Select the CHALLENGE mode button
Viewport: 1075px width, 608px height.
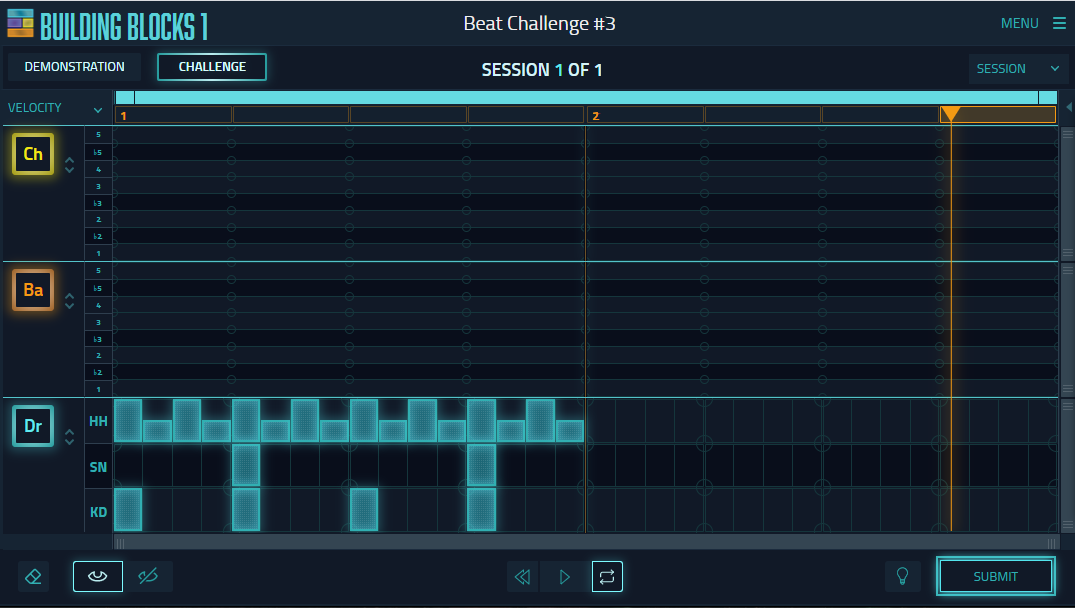point(211,67)
